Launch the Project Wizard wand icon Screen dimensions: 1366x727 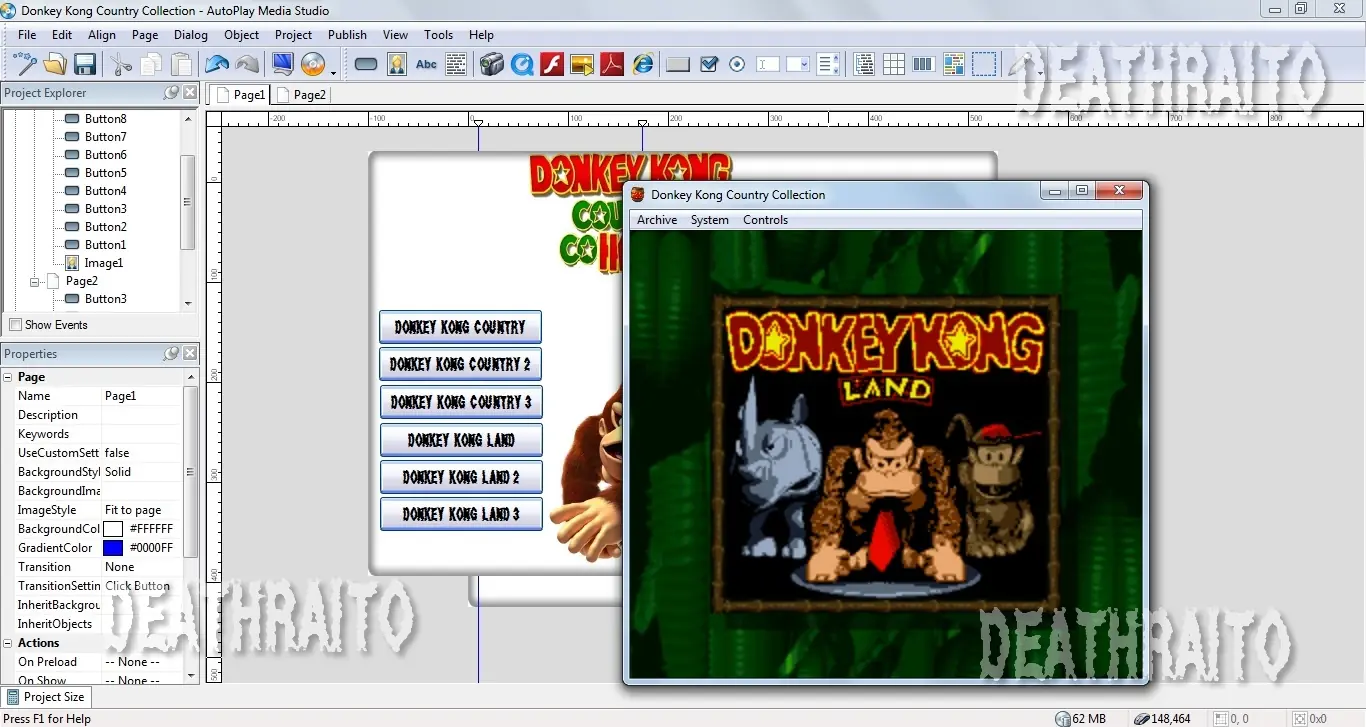(x=24, y=65)
